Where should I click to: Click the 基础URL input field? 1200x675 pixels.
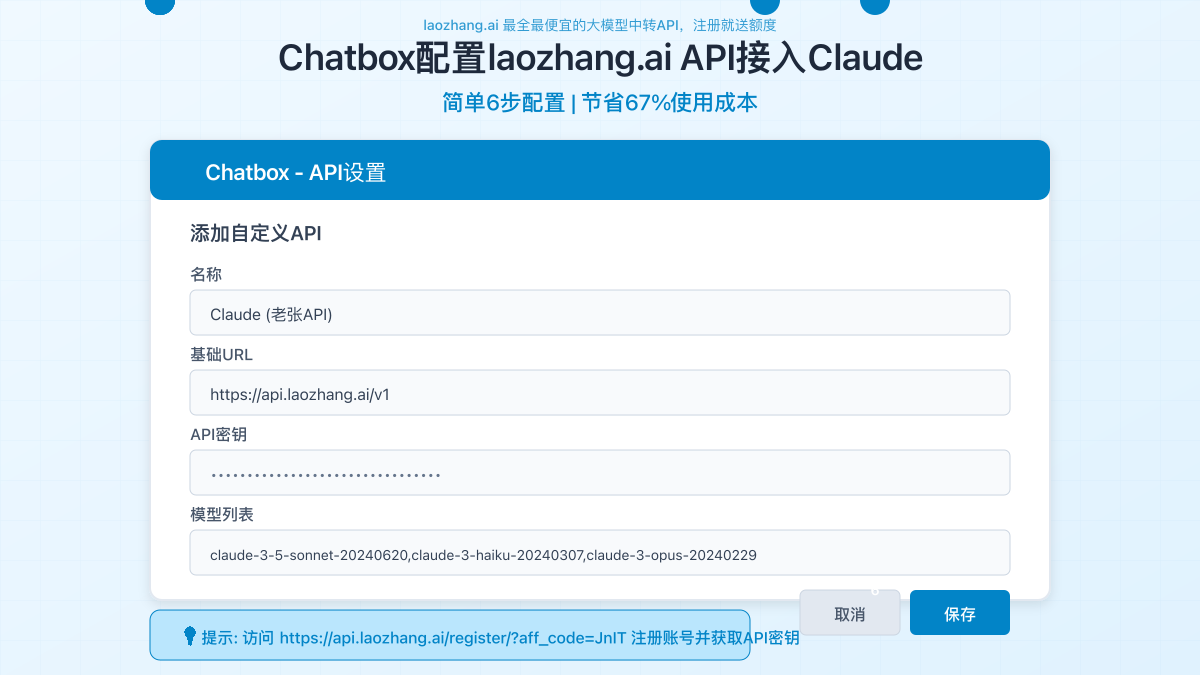(600, 392)
